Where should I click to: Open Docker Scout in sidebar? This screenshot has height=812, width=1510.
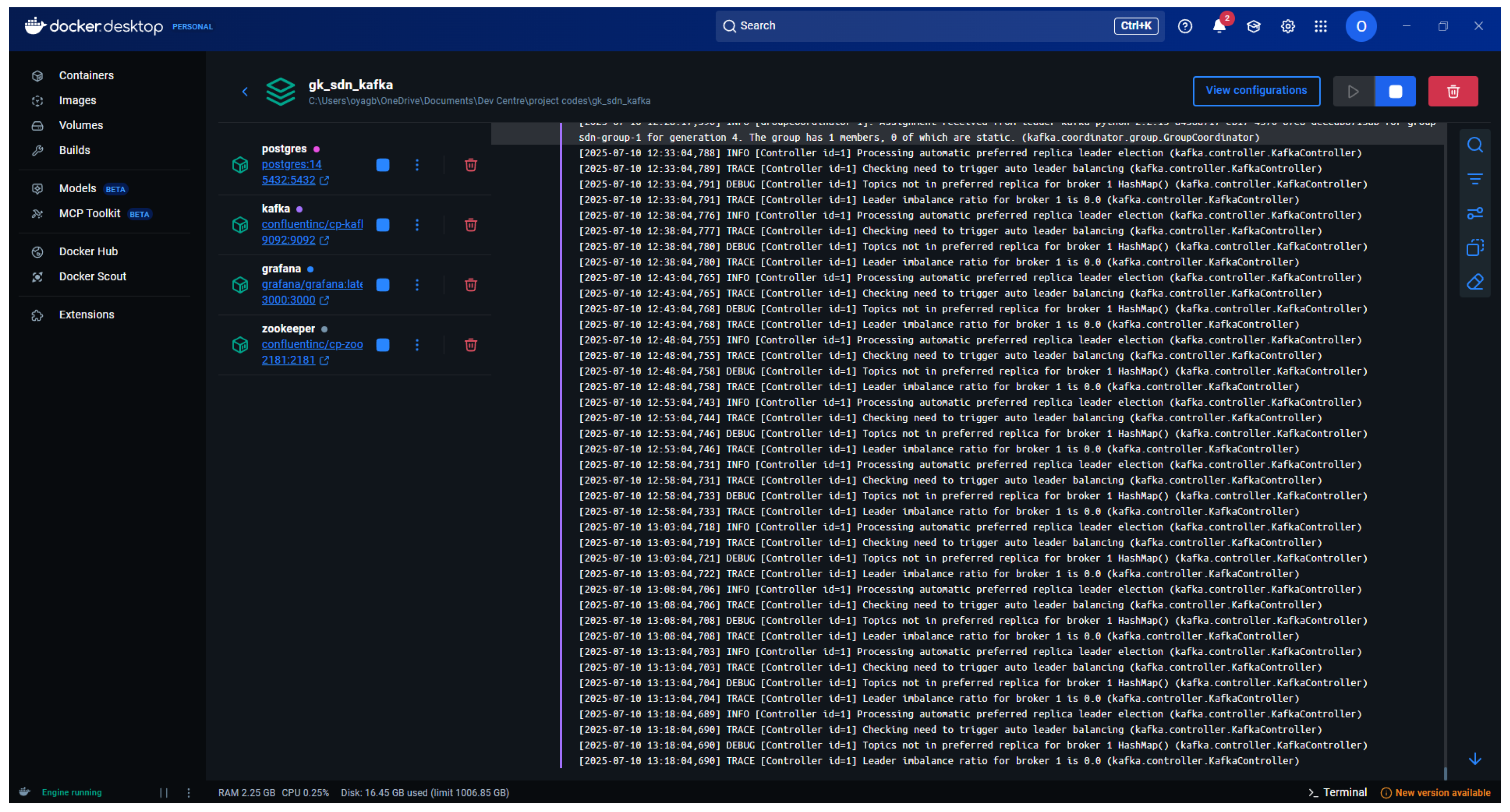[x=93, y=277]
